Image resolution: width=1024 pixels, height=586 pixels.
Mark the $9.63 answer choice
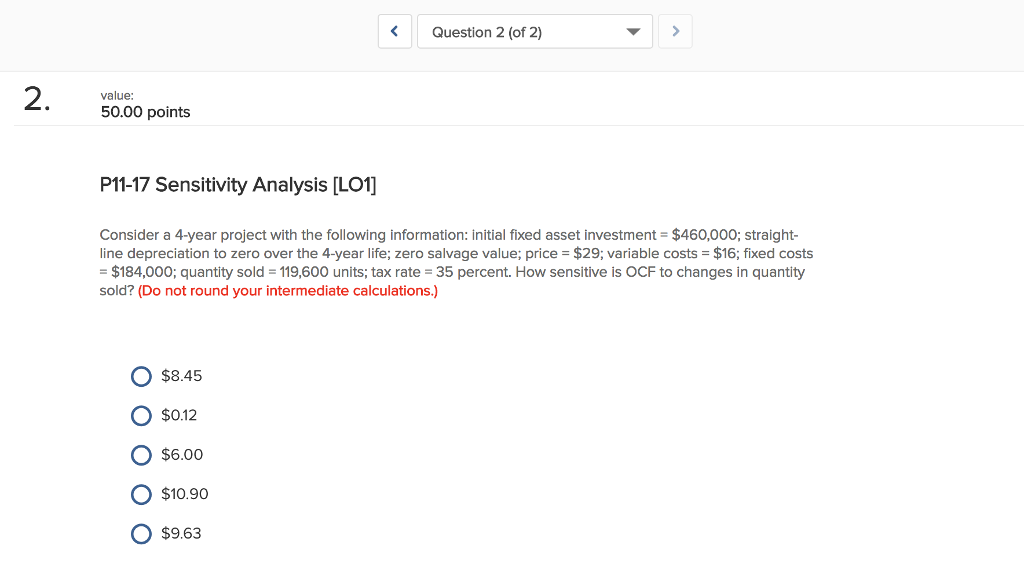tap(141, 533)
